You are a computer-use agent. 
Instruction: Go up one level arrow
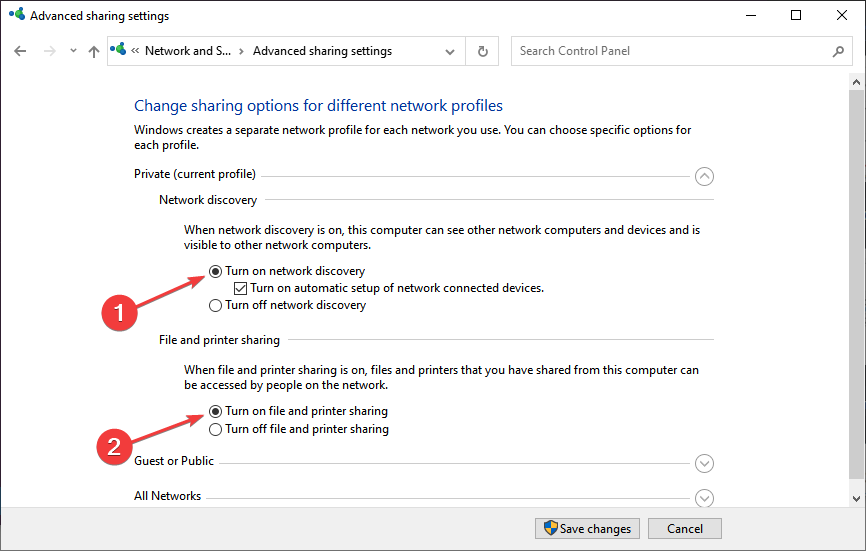pyautogui.click(x=94, y=51)
